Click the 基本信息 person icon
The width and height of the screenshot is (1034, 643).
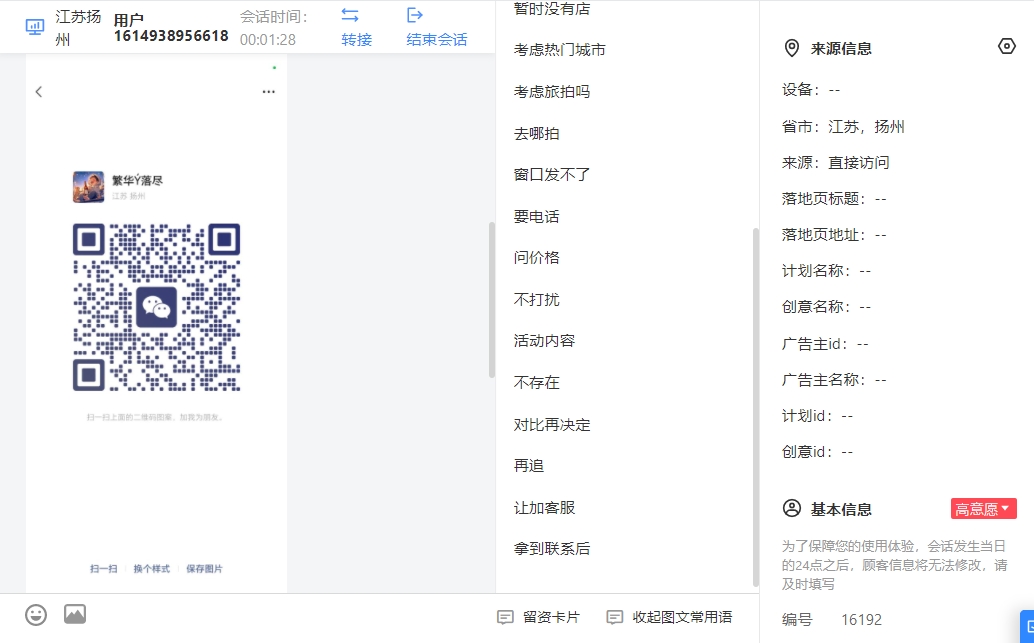point(791,508)
